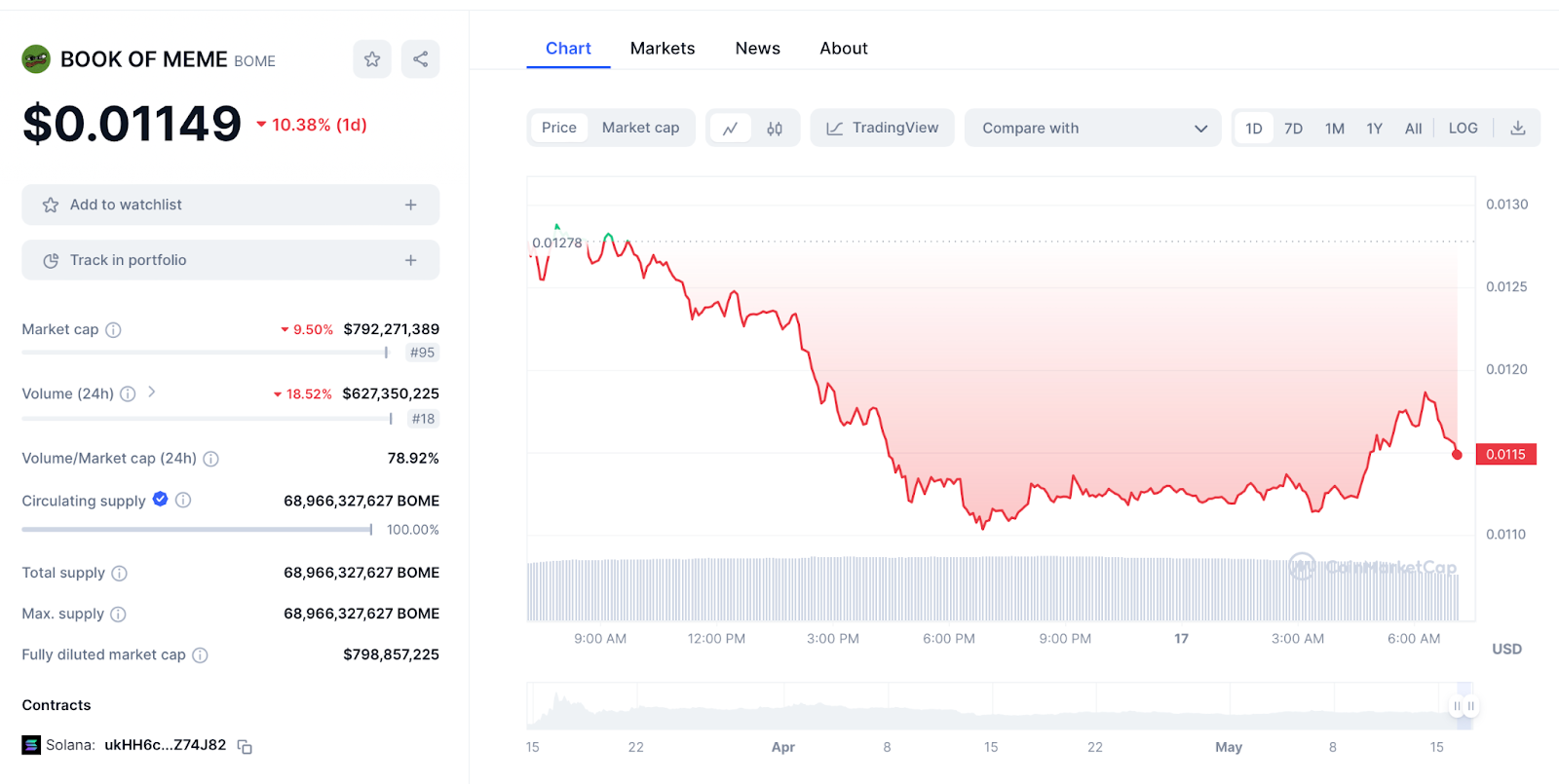Click the mini overview chart below the timeline
Image resolution: width=1559 pixels, height=784 pixels.
(x=1000, y=706)
